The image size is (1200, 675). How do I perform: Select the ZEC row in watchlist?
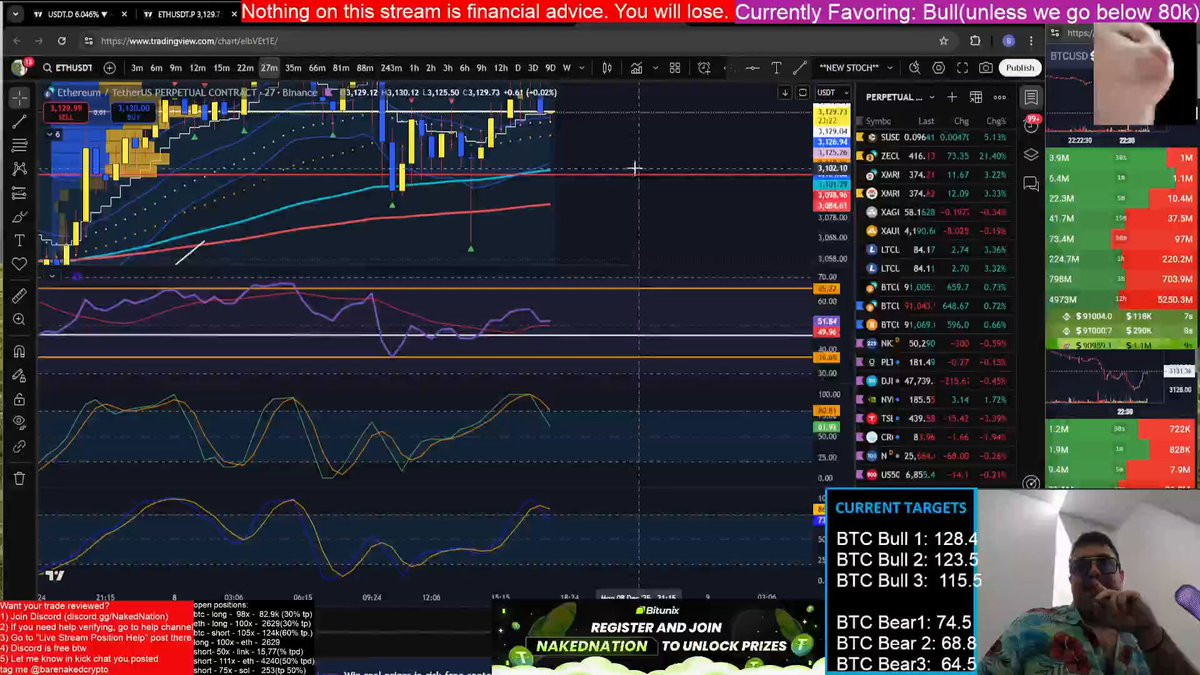(938, 156)
